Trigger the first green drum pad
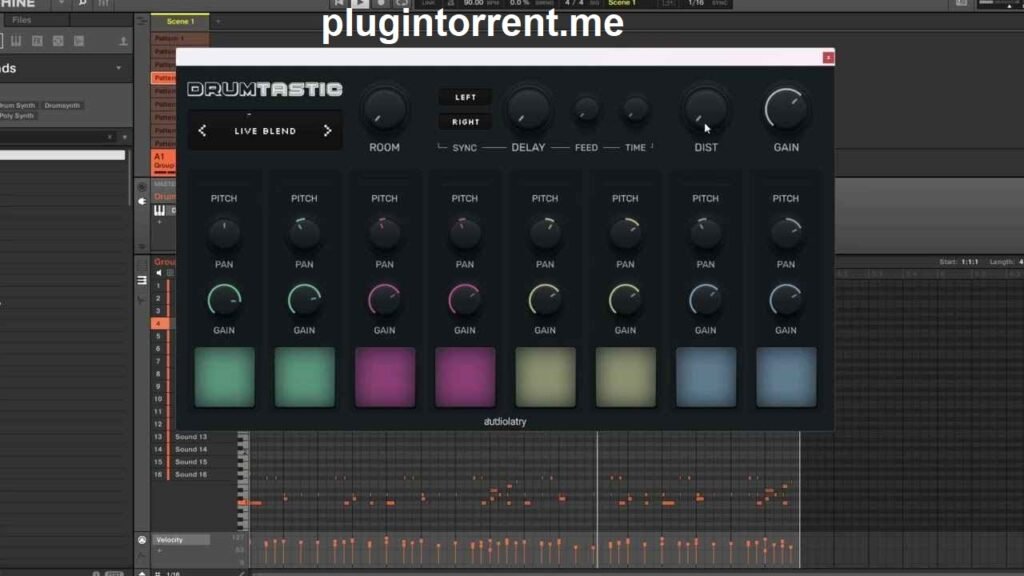The image size is (1024, 576). (x=224, y=377)
